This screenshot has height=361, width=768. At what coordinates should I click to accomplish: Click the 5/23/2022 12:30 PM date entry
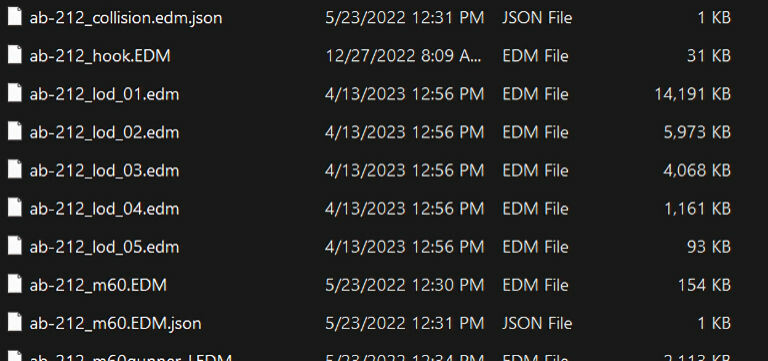[405, 285]
